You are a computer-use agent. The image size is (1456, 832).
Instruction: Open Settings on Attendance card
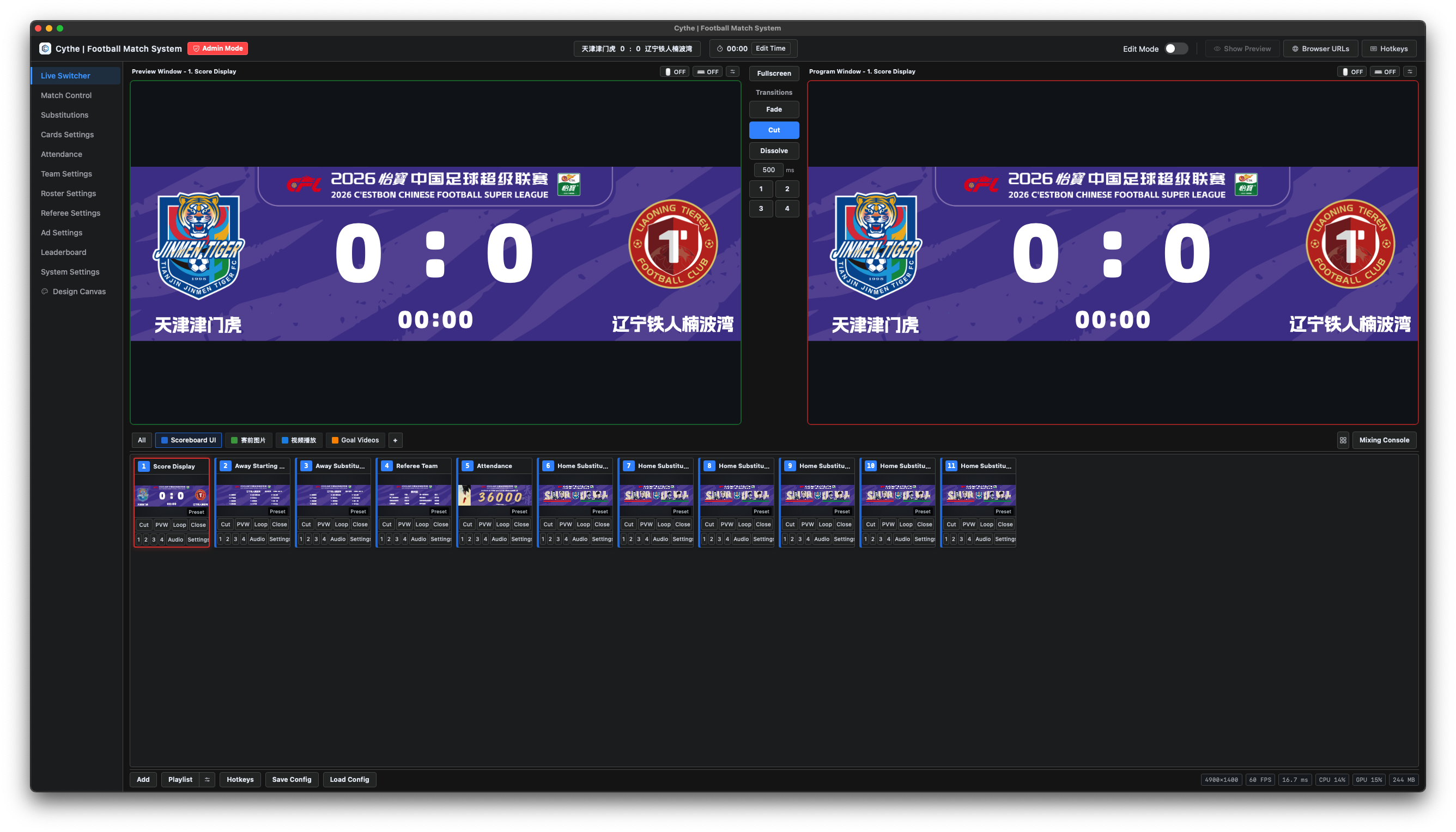[521, 539]
